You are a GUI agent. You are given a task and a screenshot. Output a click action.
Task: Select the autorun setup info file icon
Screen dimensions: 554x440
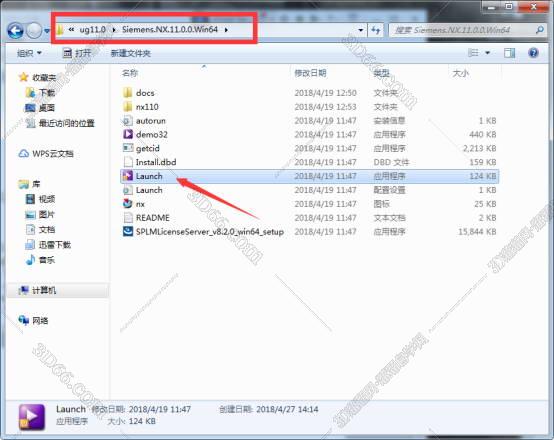click(128, 121)
